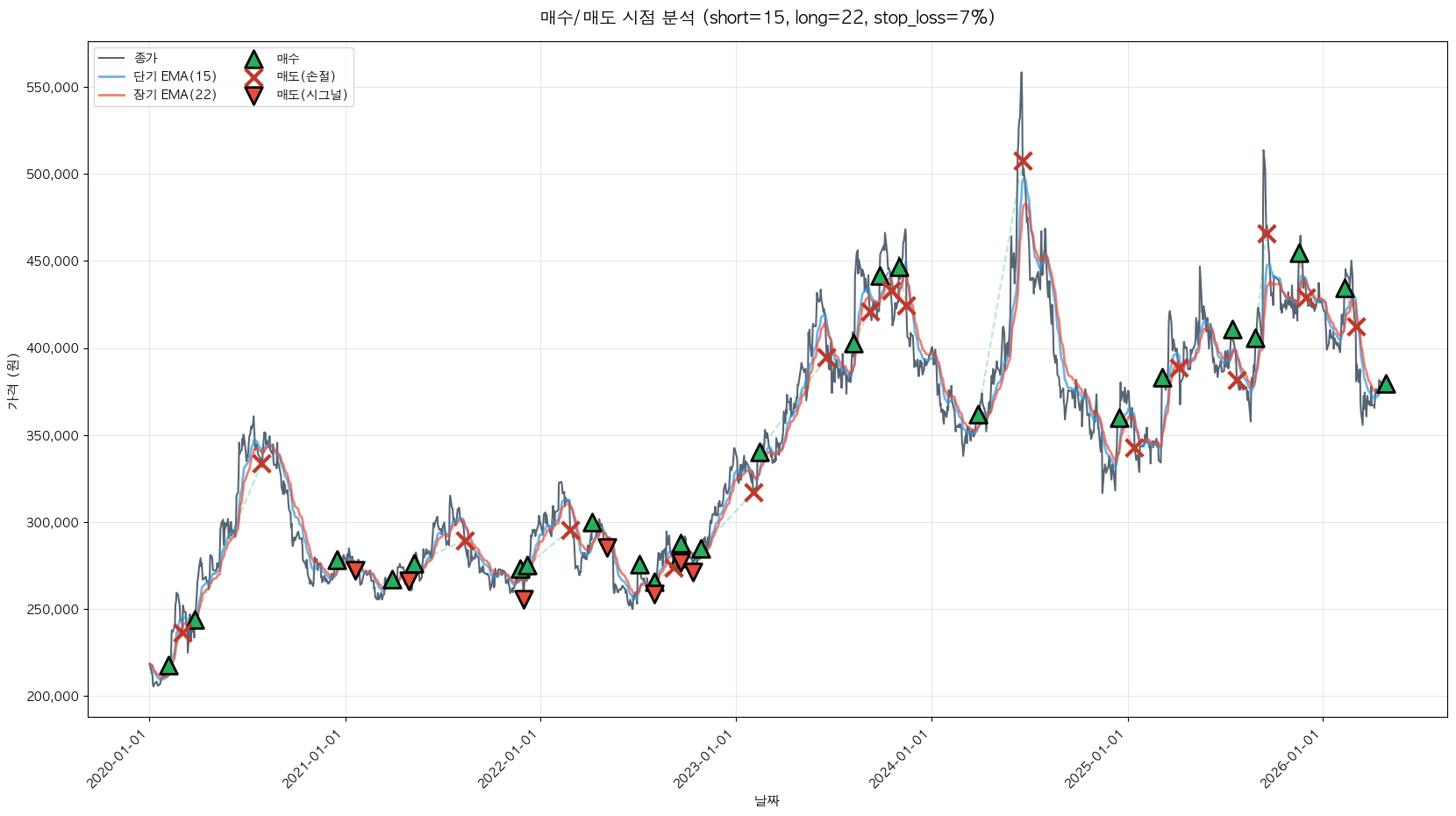The image size is (1456, 816).
Task: Select the rightmost buy triangle marker in 2026
Action: tap(1385, 384)
